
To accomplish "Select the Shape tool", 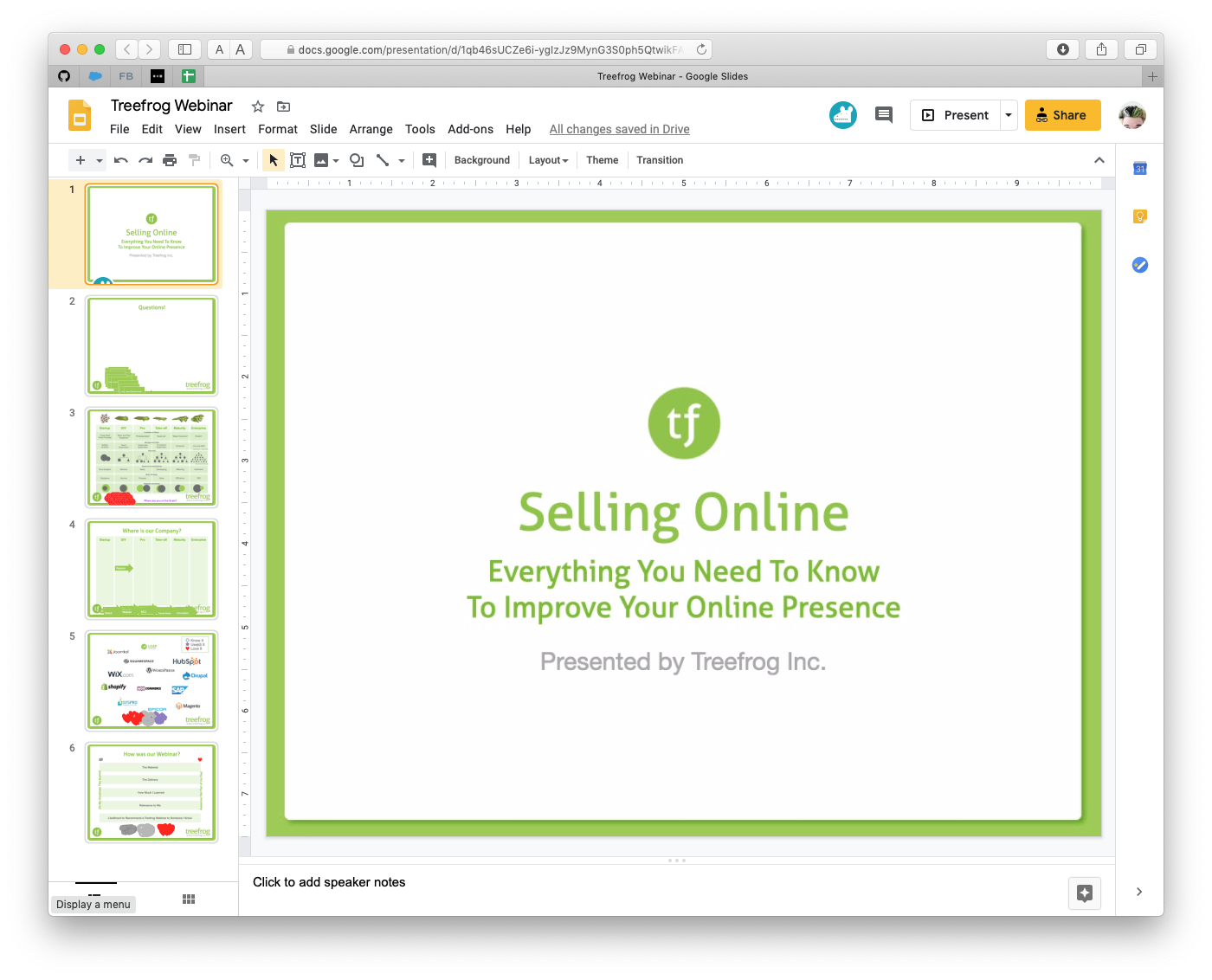I will (x=357, y=160).
